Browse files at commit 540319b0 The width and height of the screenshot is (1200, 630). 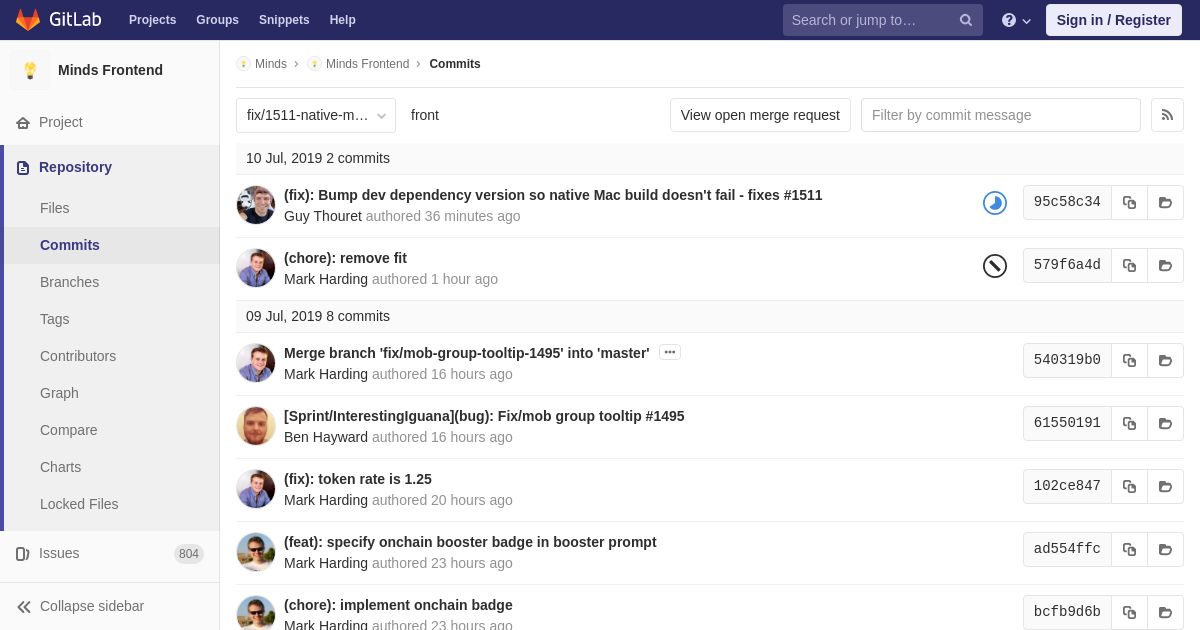1165,360
